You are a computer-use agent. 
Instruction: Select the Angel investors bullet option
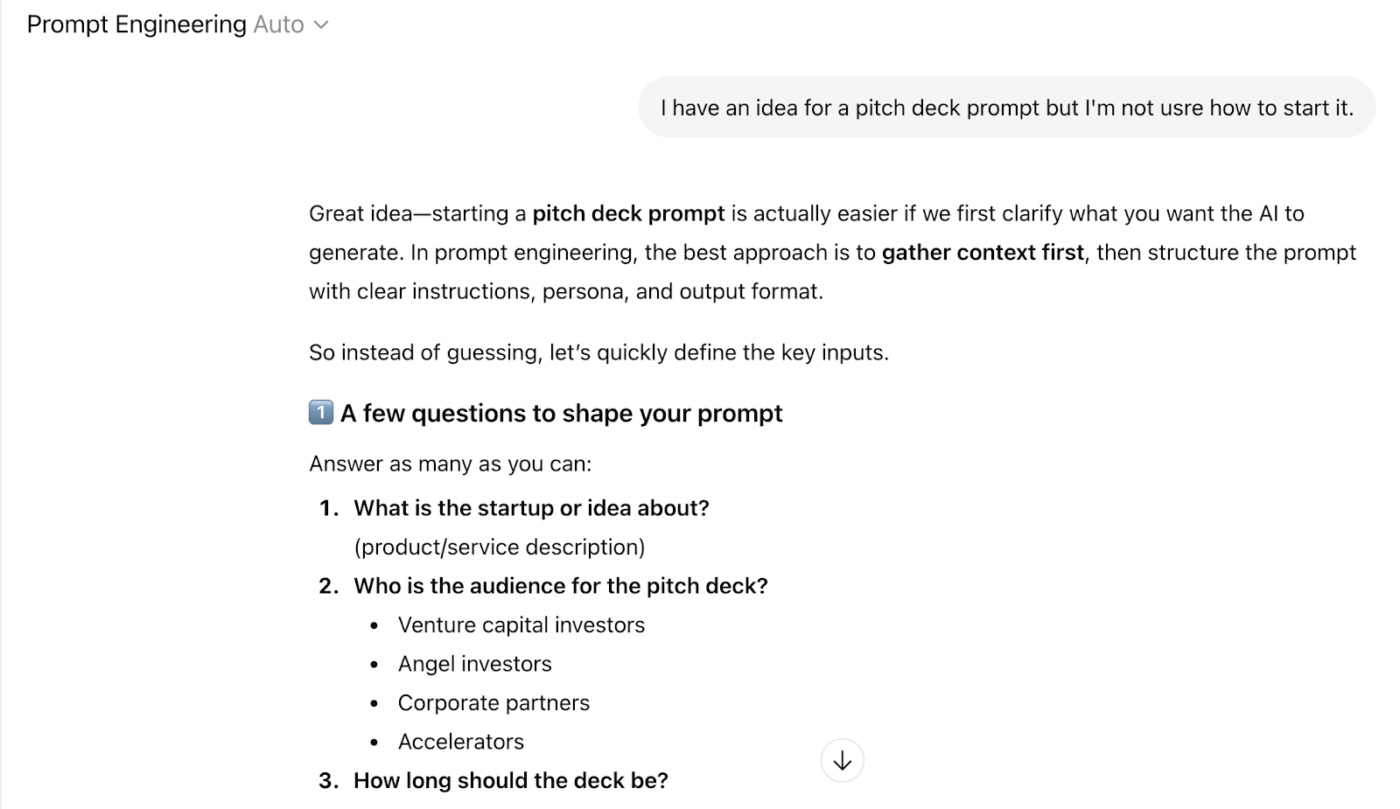click(475, 663)
